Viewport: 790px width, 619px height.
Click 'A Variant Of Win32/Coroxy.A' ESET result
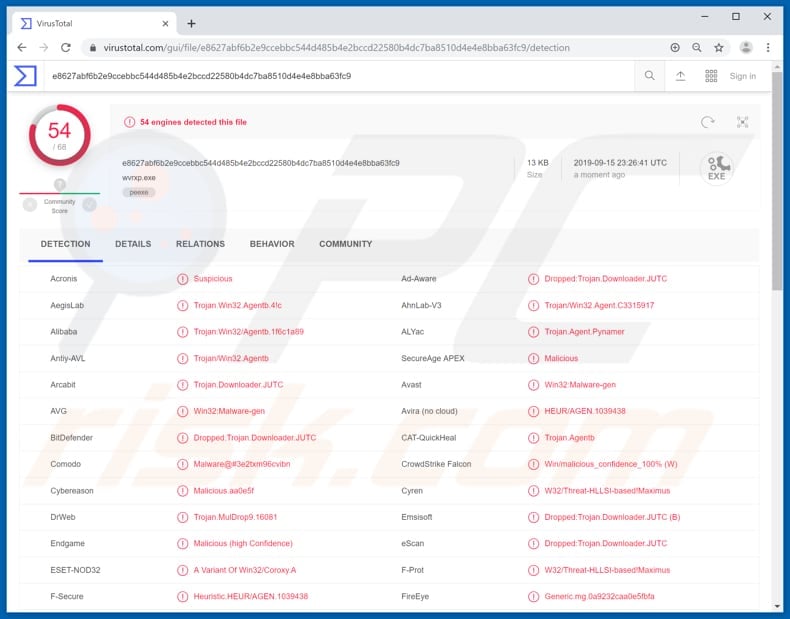tap(245, 570)
